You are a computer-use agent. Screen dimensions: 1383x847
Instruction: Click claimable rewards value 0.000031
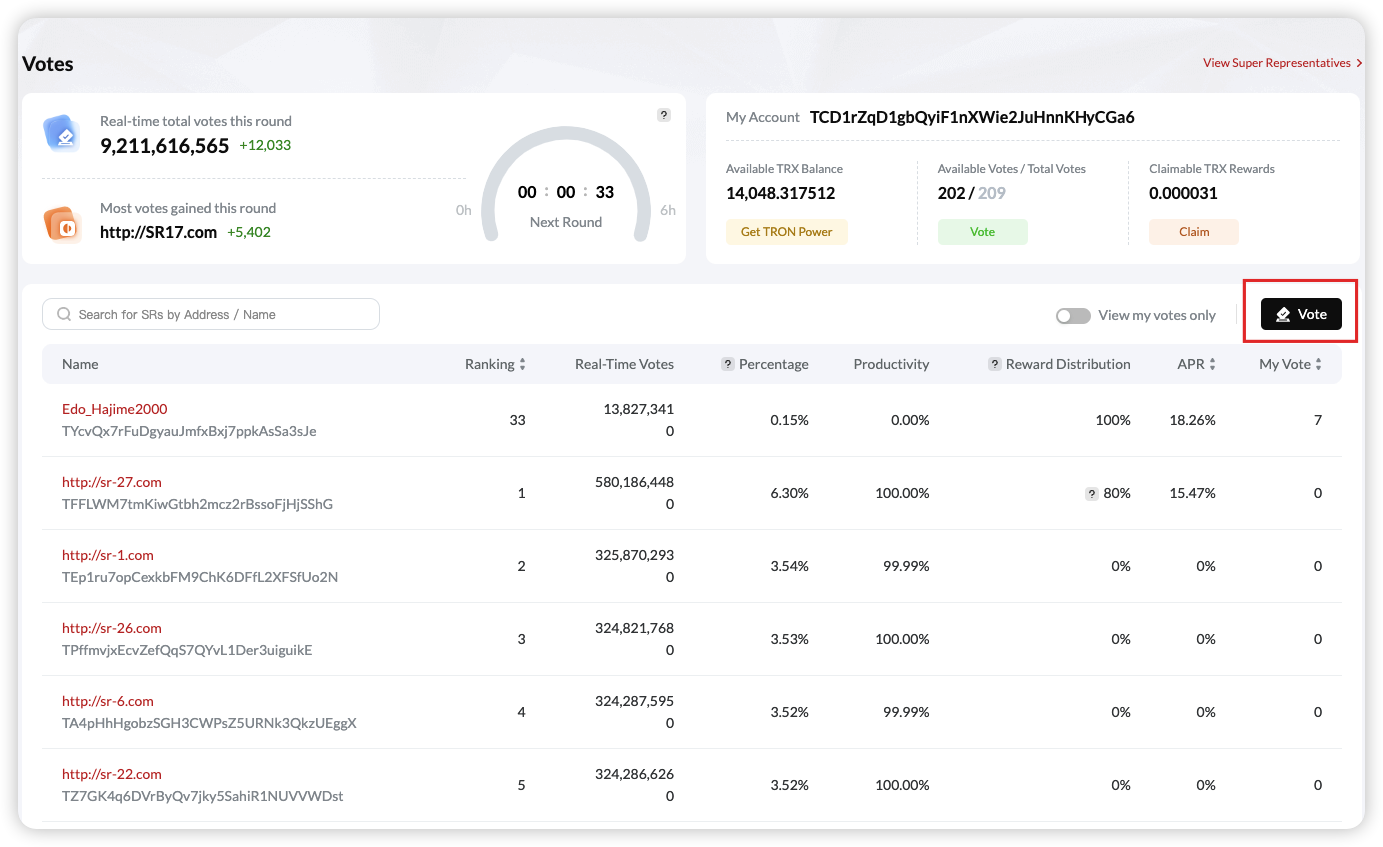pyautogui.click(x=1183, y=193)
